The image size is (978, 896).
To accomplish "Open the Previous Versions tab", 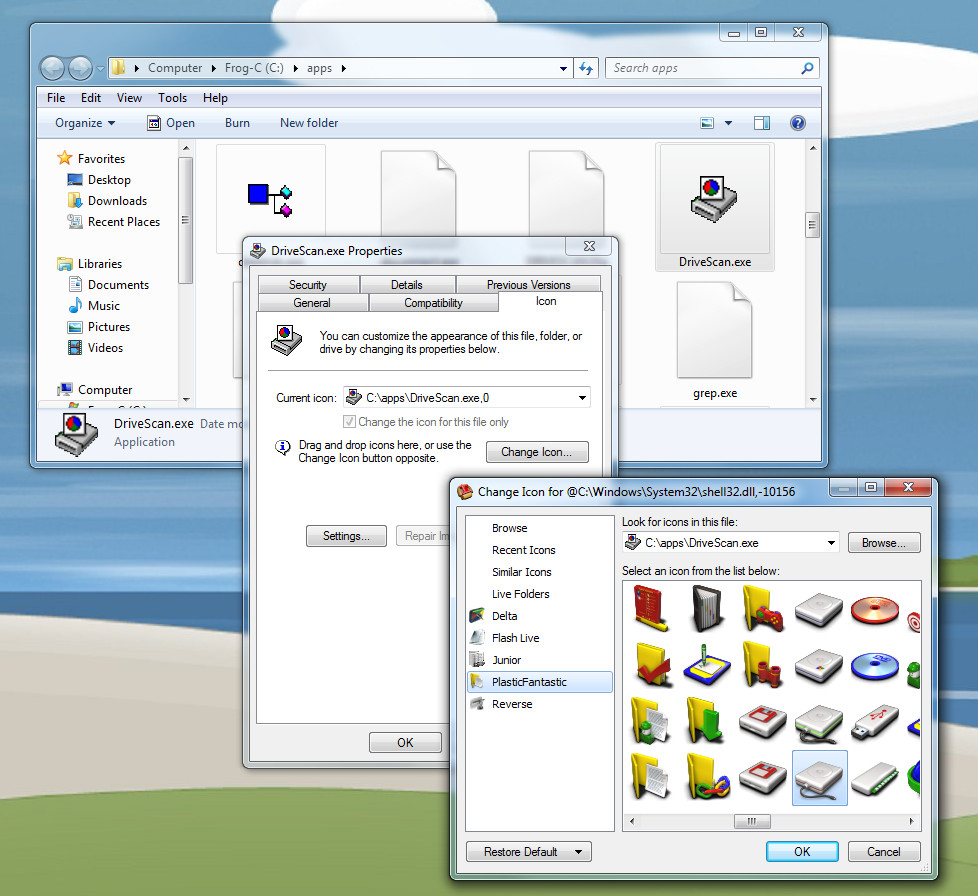I will click(x=528, y=285).
